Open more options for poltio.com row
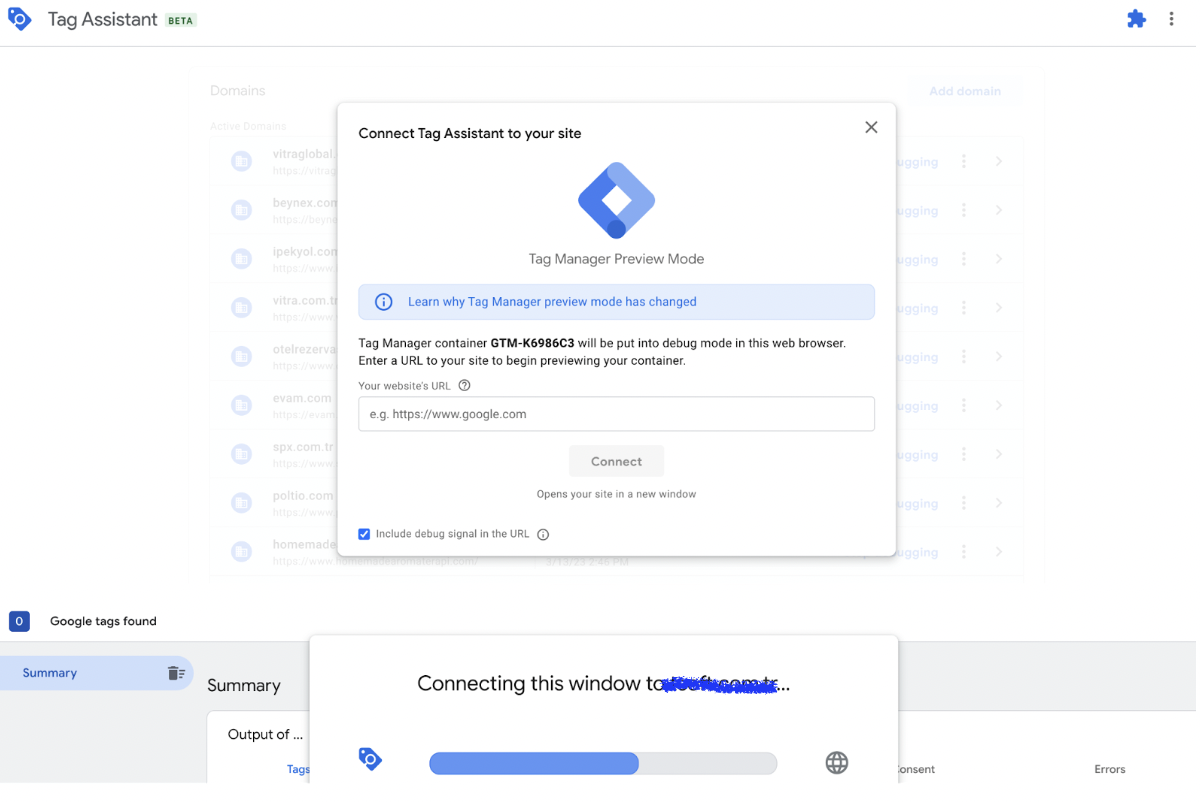1200x802 pixels. pyautogui.click(x=964, y=503)
